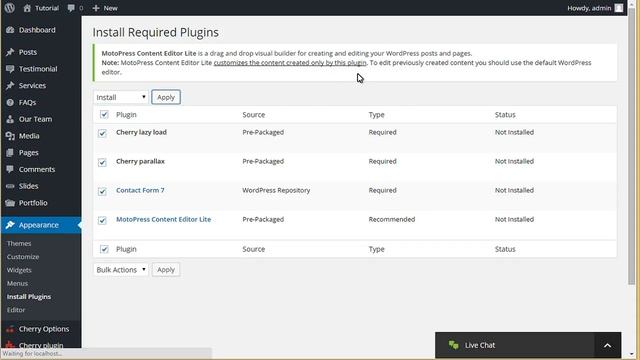Viewport: 640px width, 360px height.
Task: Click the scrollbar down arrow
Action: click(x=632, y=355)
